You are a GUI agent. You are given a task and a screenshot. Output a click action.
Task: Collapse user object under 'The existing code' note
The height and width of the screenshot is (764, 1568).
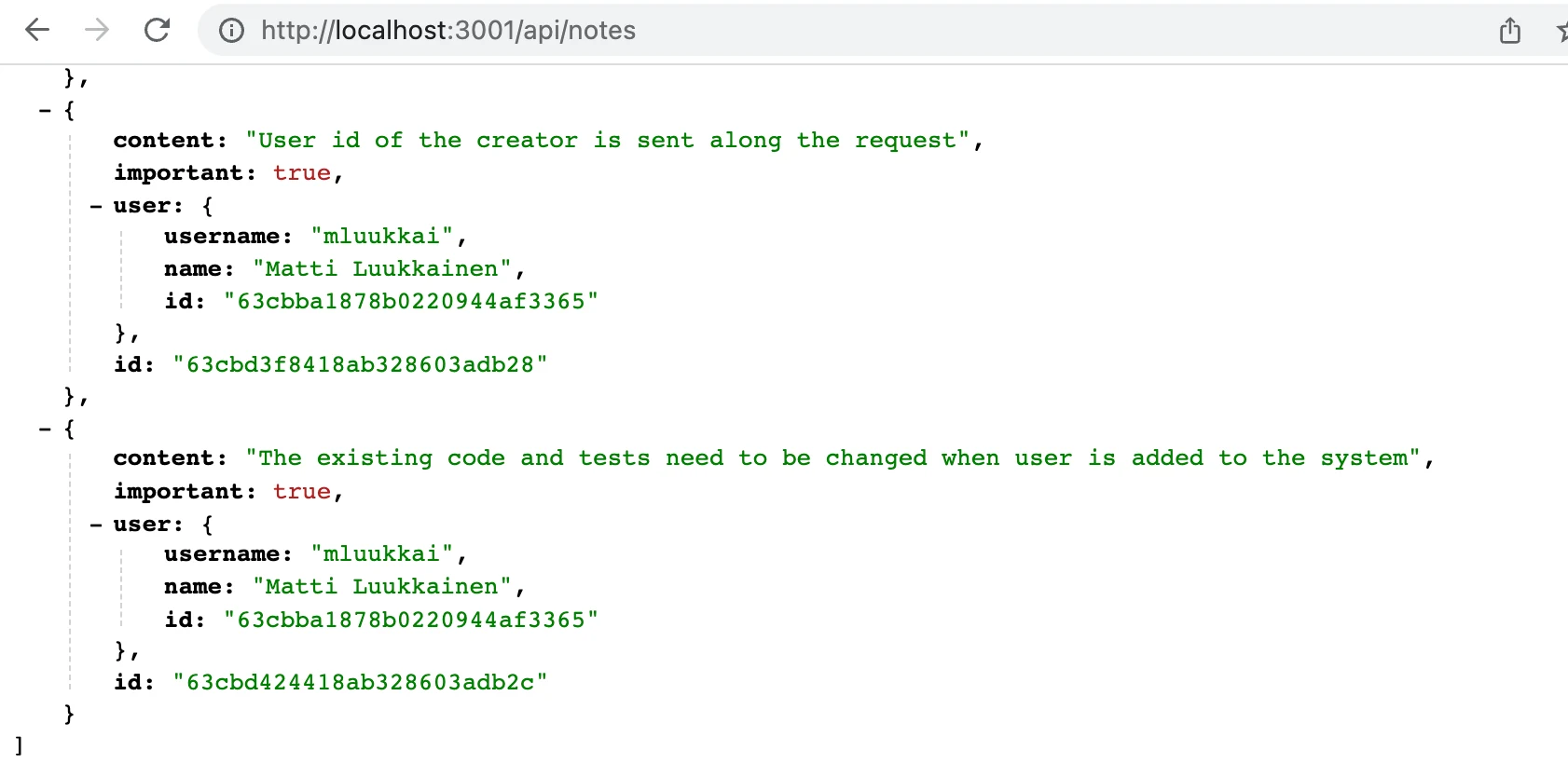[x=96, y=525]
